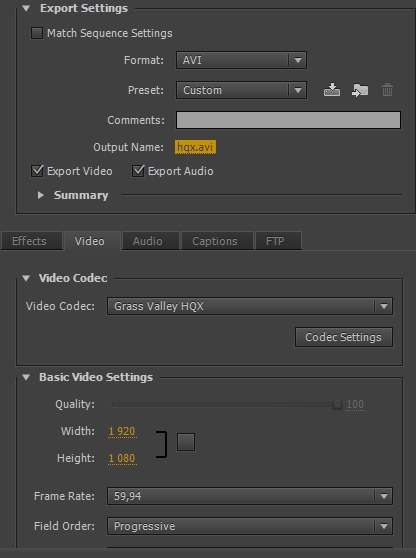
Task: Enable Match Sequence Settings checkbox
Action: click(x=37, y=33)
